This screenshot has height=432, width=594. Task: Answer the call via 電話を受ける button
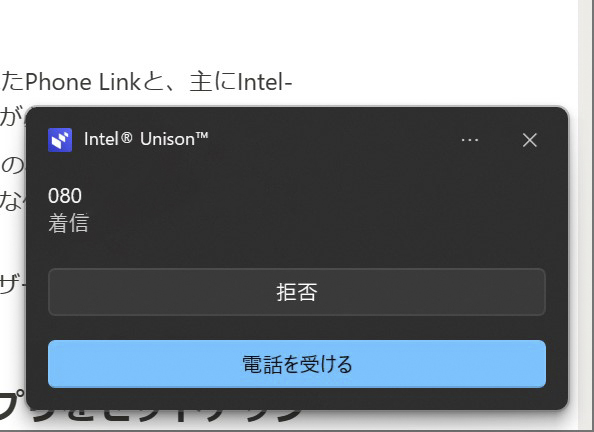pyautogui.click(x=297, y=364)
